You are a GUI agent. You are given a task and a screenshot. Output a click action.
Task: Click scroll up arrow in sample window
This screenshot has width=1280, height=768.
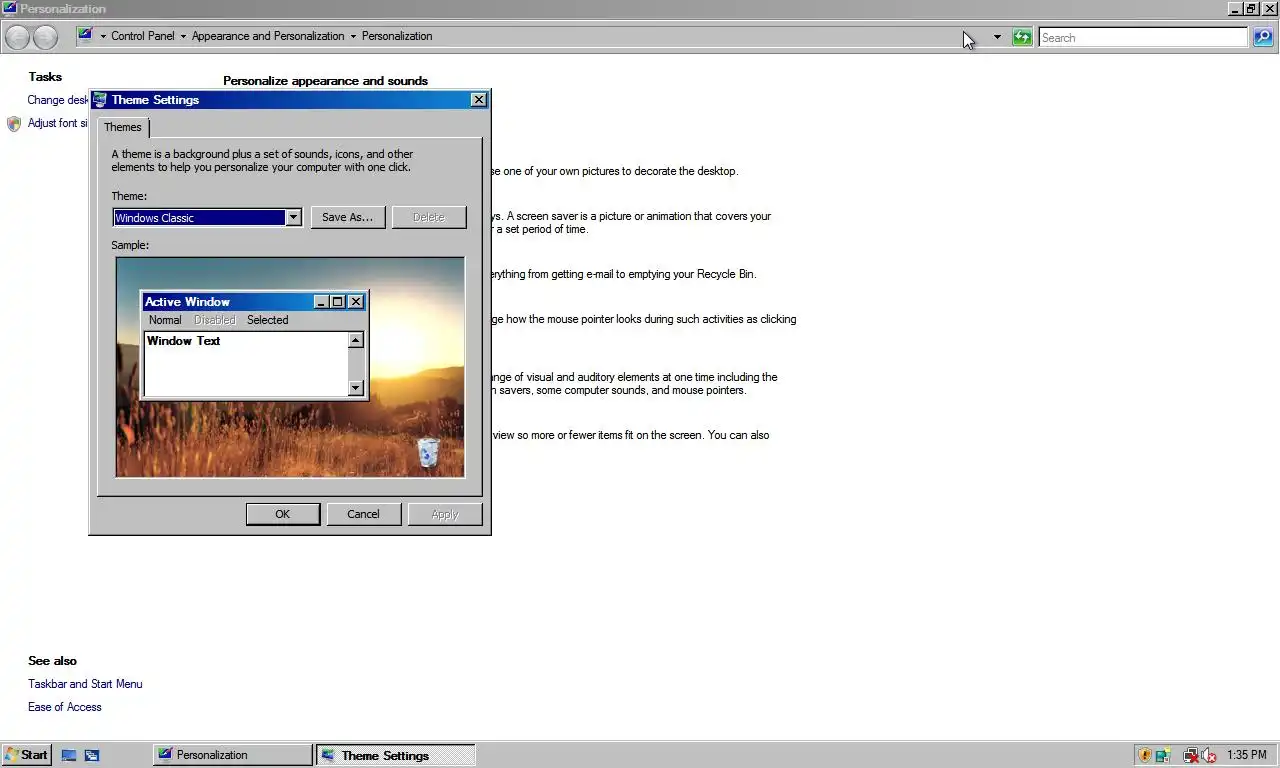point(356,341)
